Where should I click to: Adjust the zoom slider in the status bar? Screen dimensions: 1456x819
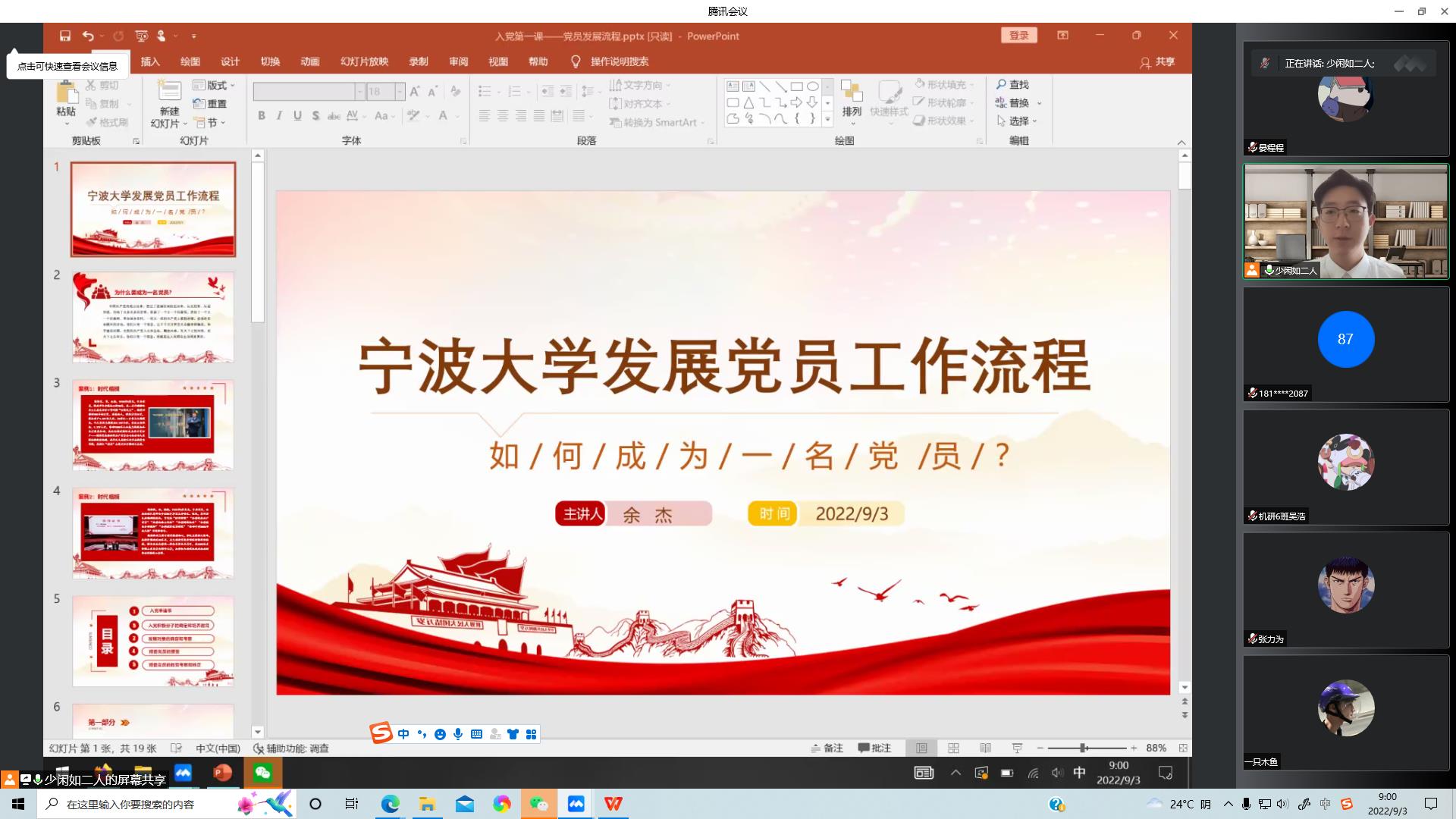[1084, 748]
